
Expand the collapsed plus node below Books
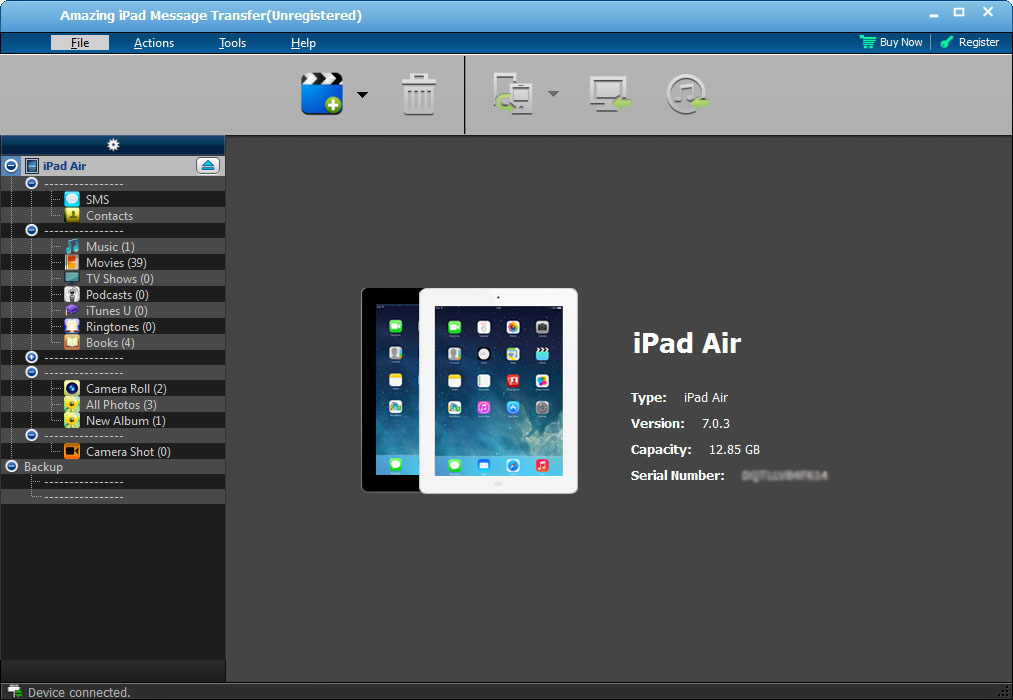tap(32, 357)
